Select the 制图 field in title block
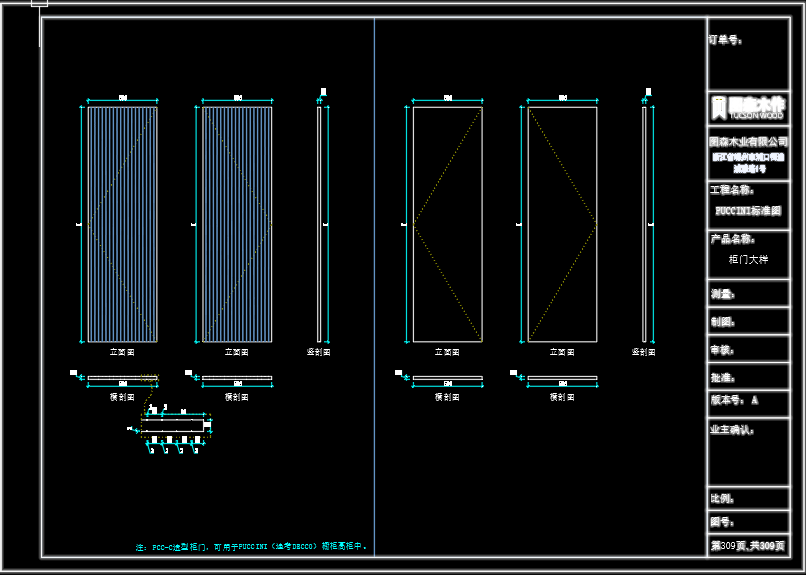The width and height of the screenshot is (806, 575). coord(723,322)
